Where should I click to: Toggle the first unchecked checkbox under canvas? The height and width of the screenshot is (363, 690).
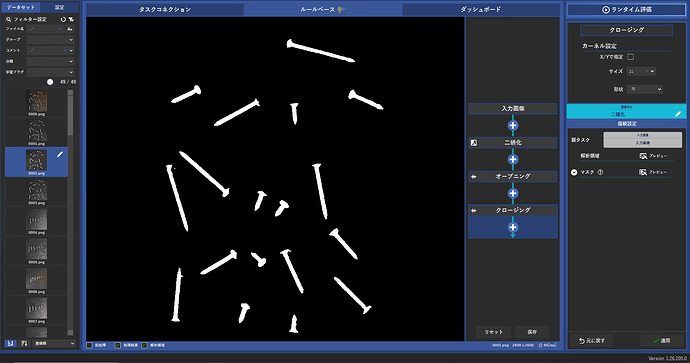(x=89, y=345)
